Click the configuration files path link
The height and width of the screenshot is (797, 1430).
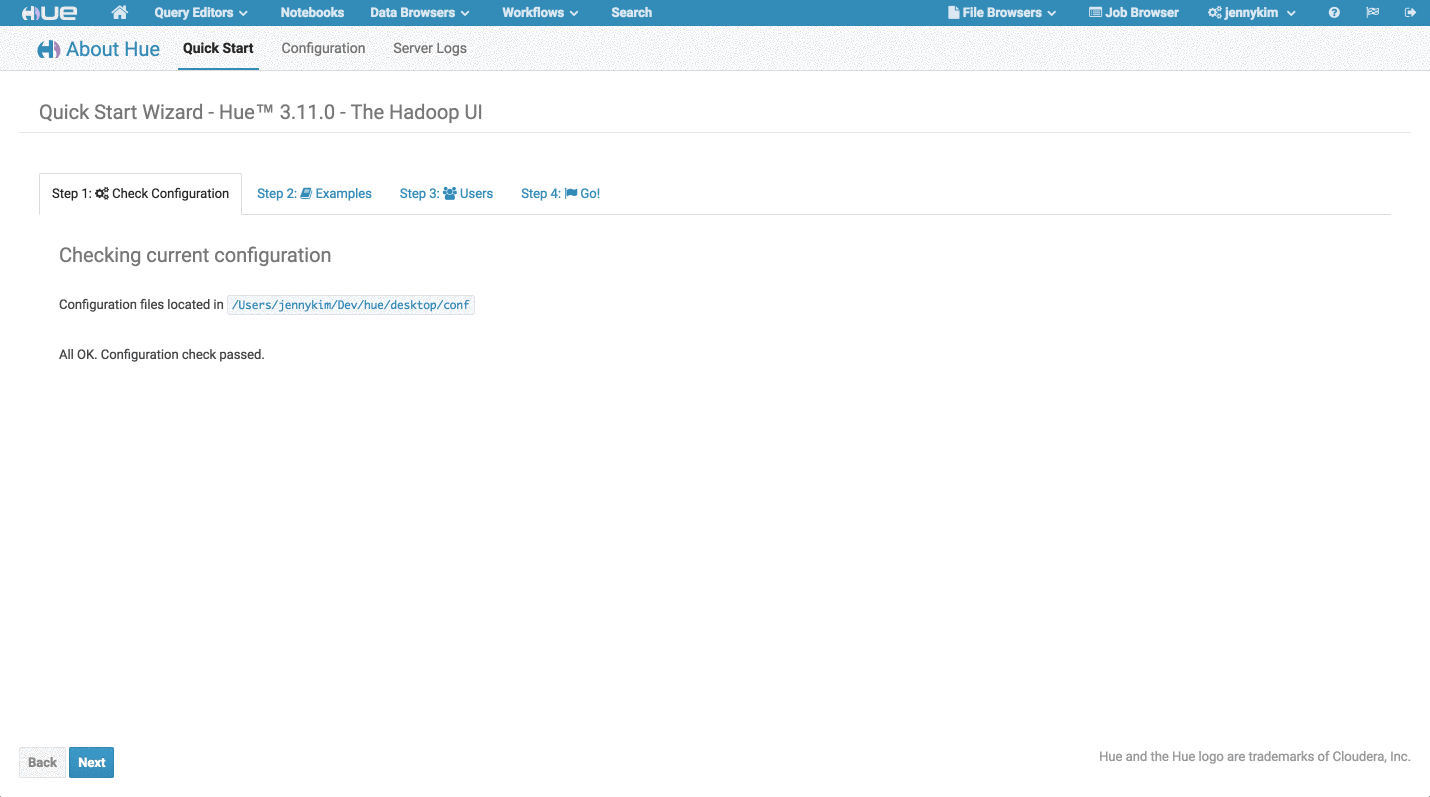pos(350,304)
